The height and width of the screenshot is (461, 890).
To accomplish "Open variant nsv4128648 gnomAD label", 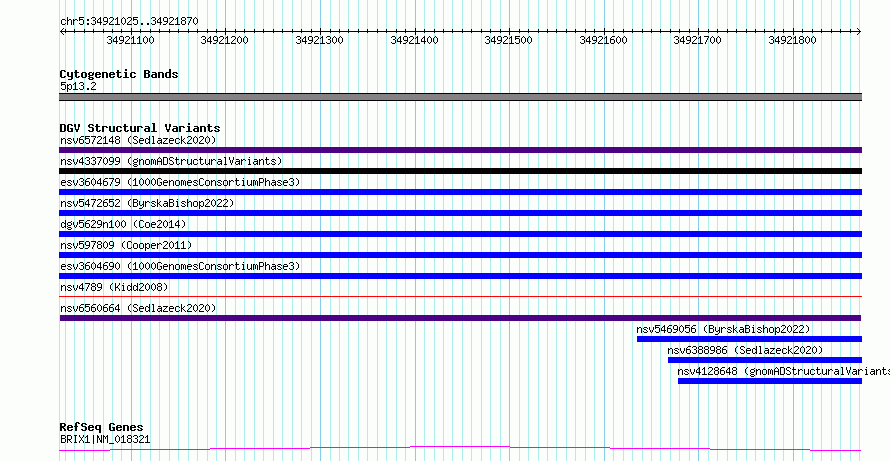I will [783, 371].
